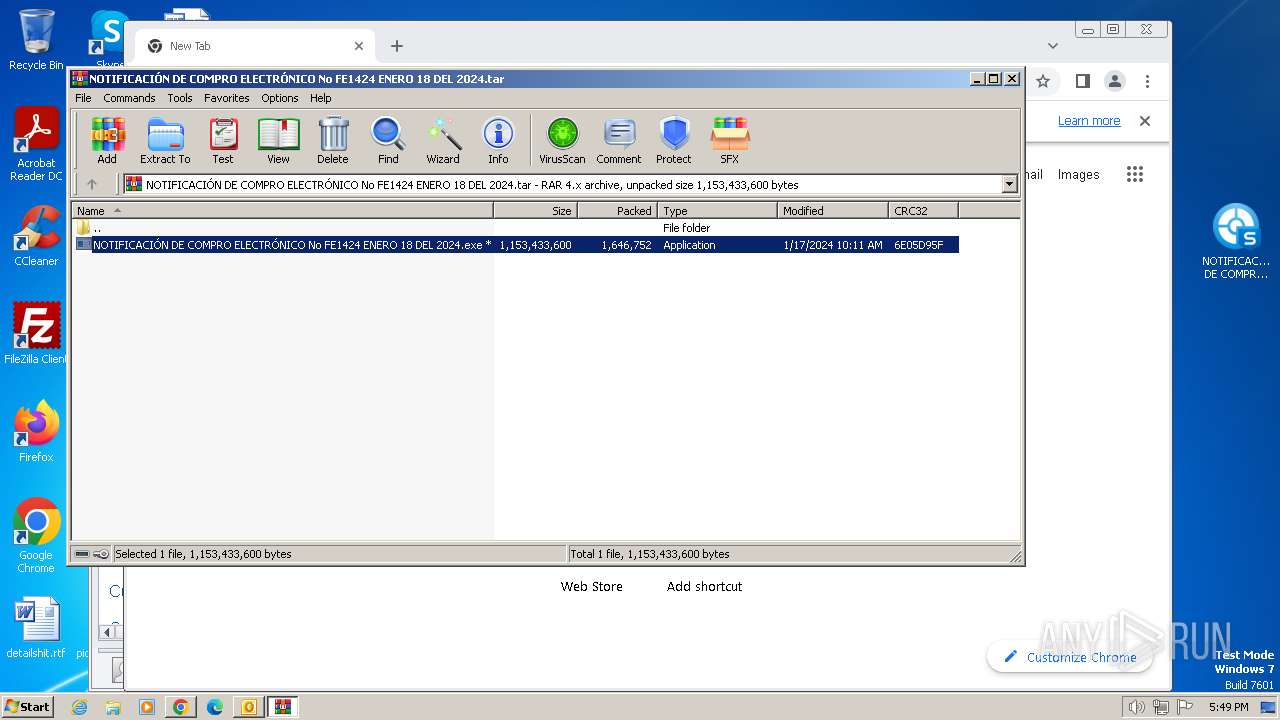
Task: Open detailshit.rtf desktop file
Action: pos(36,629)
